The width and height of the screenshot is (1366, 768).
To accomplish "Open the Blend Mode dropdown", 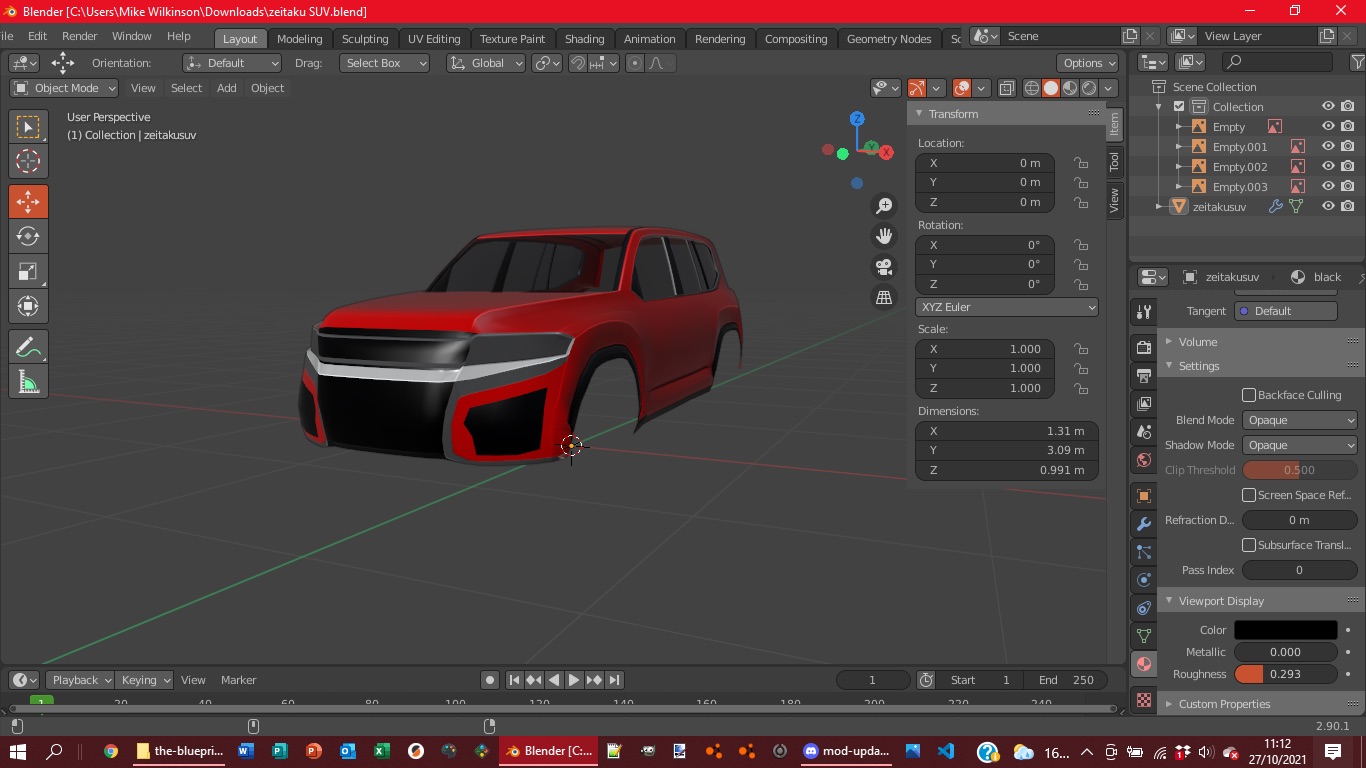I will coord(1299,420).
